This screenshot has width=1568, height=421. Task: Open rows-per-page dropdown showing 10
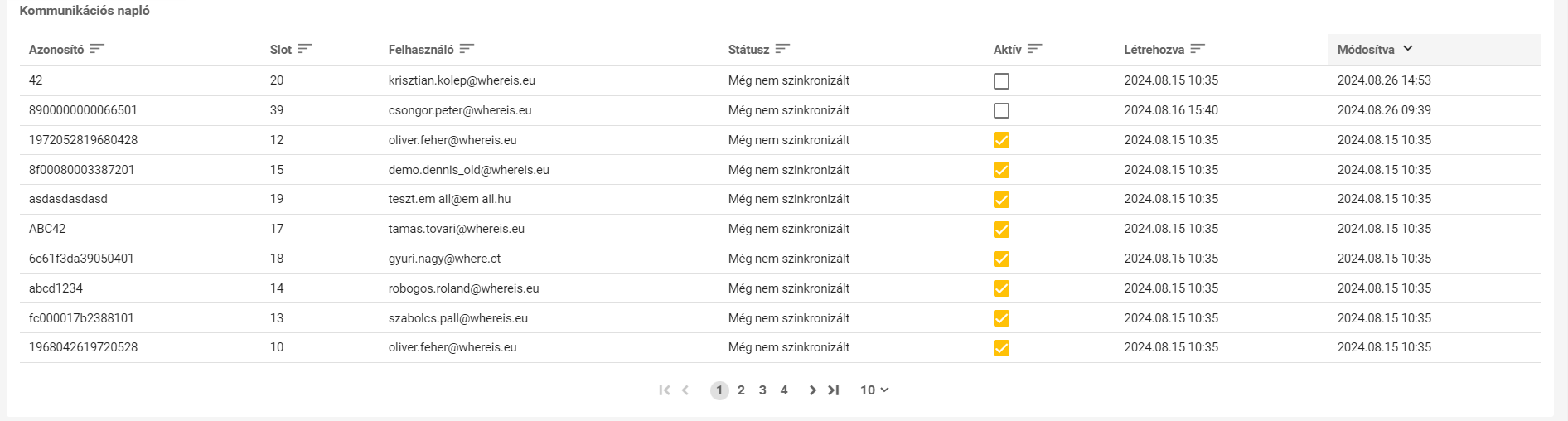[874, 390]
